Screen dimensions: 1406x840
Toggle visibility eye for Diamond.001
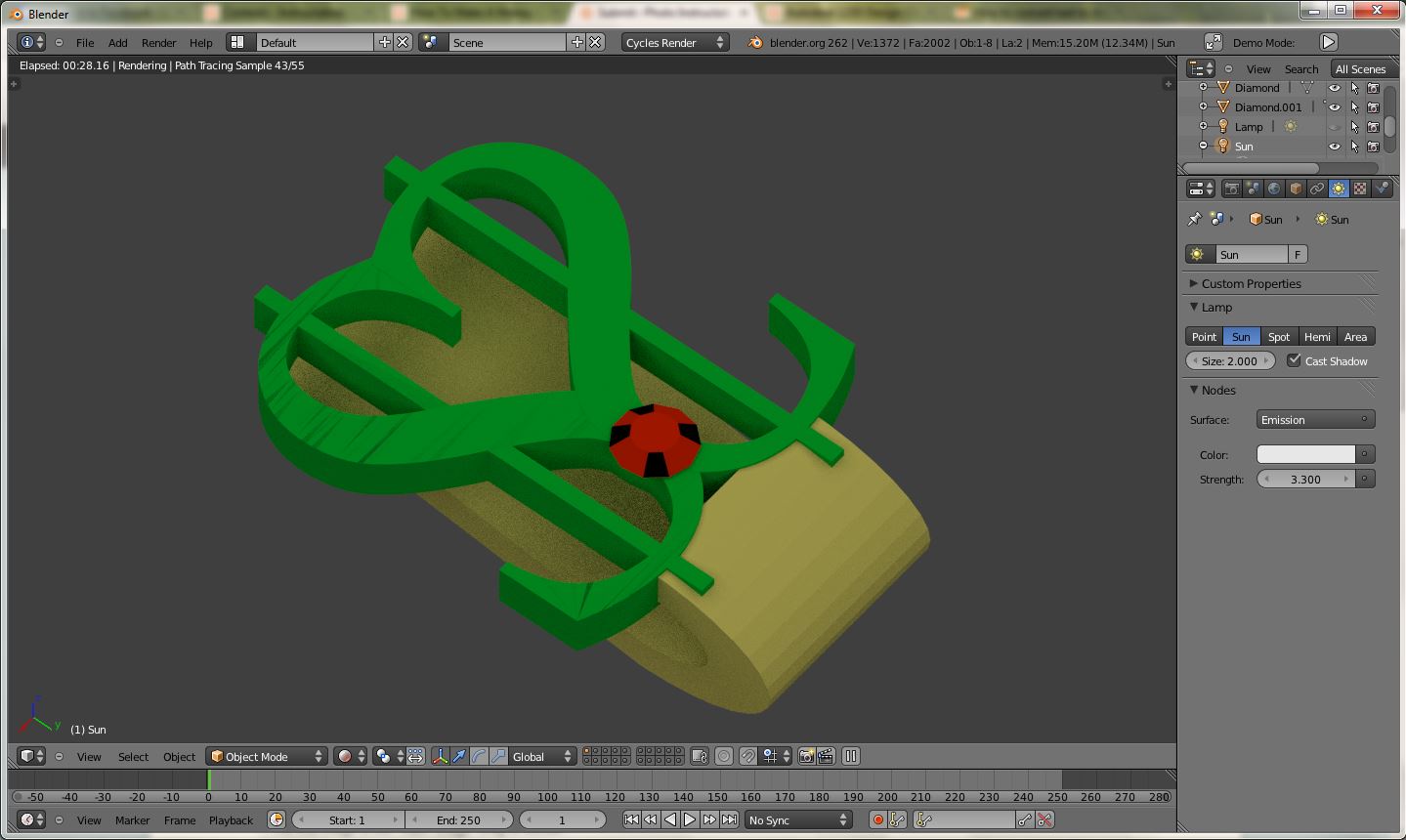coord(1335,107)
